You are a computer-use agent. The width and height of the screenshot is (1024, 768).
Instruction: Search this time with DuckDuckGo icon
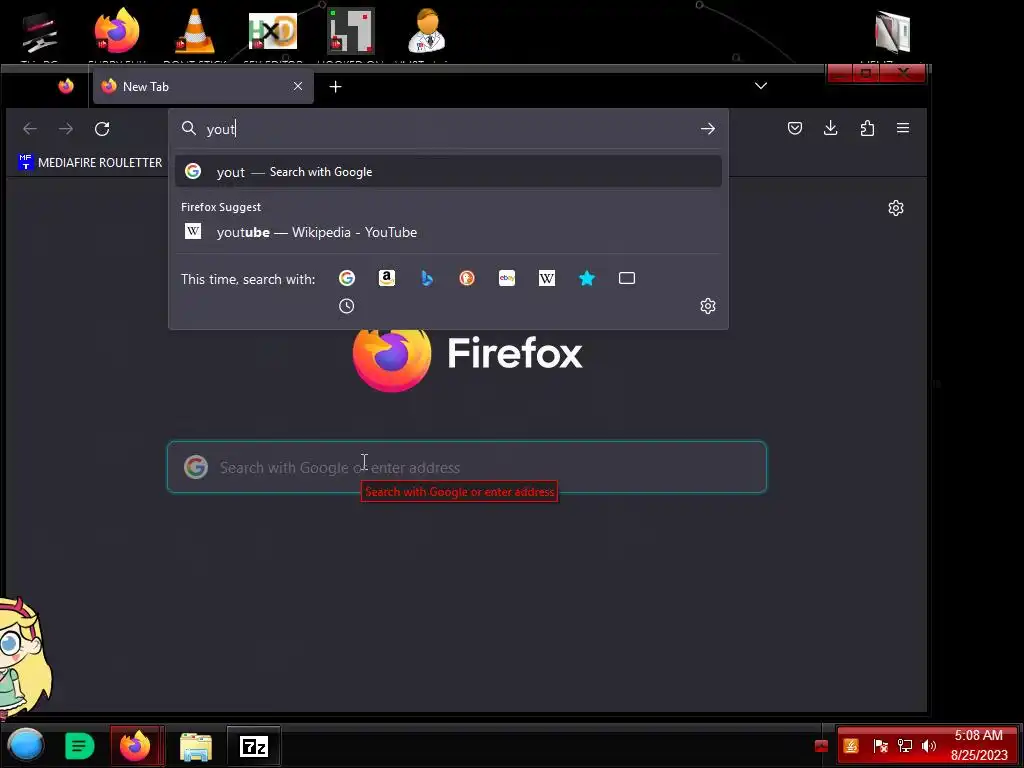tap(467, 278)
